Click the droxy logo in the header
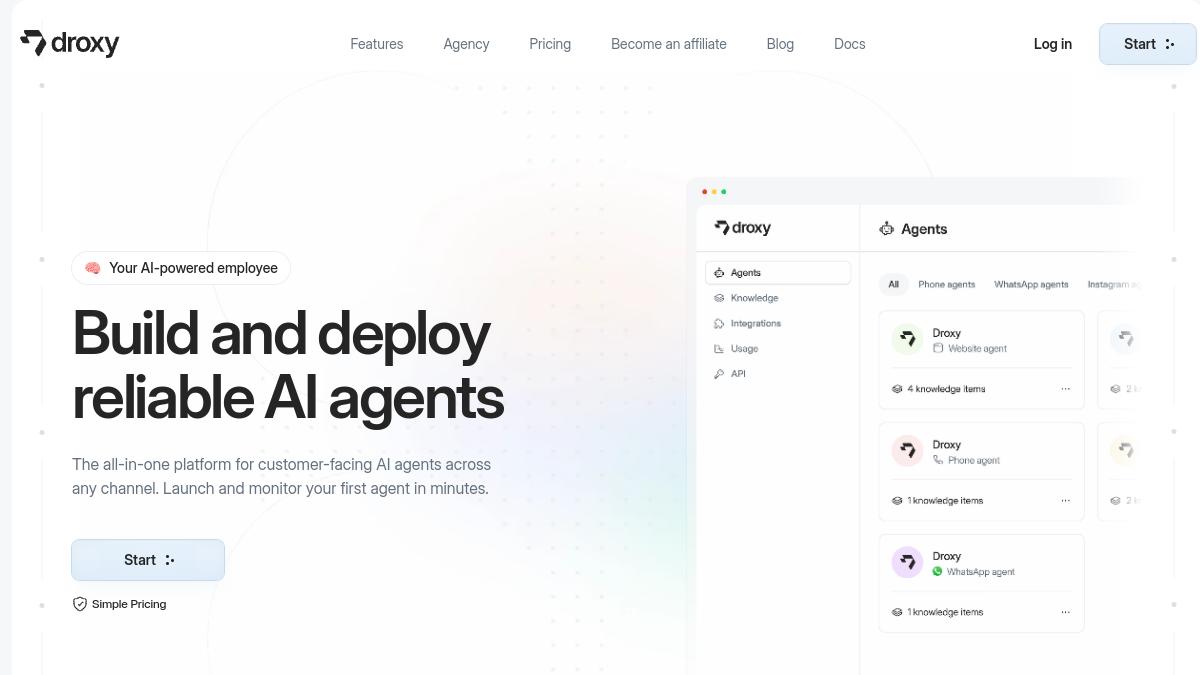1200x675 pixels. point(69,43)
